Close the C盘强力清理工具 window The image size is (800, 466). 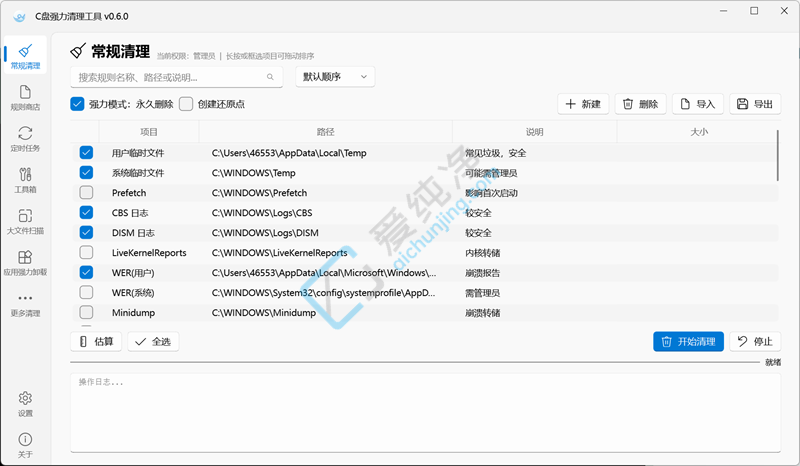coord(784,11)
